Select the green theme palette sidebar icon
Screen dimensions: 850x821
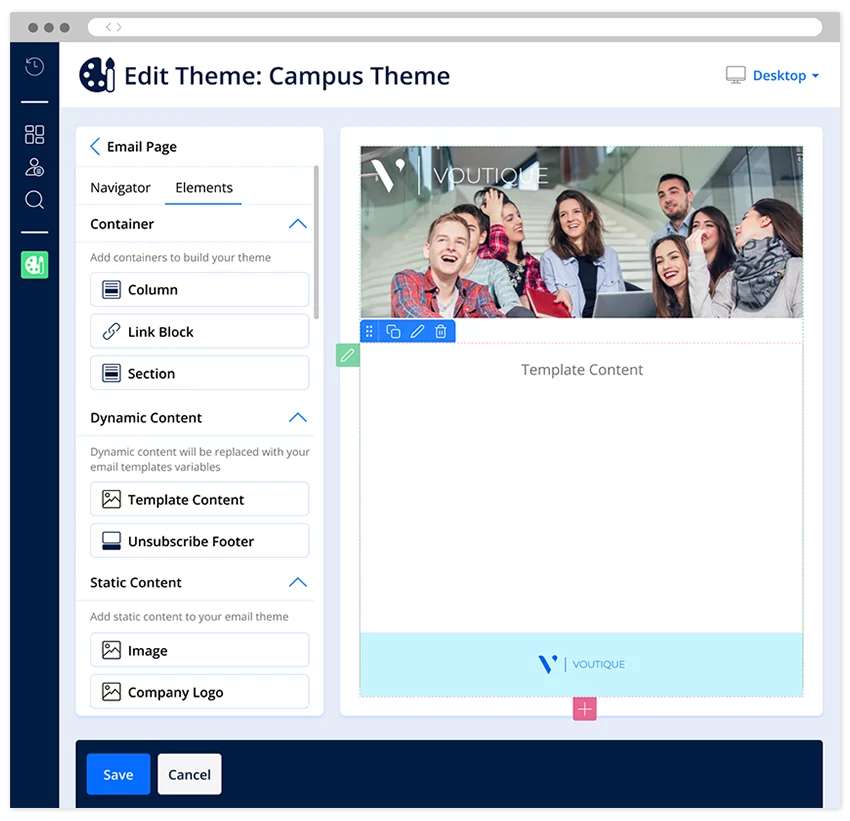(x=34, y=264)
